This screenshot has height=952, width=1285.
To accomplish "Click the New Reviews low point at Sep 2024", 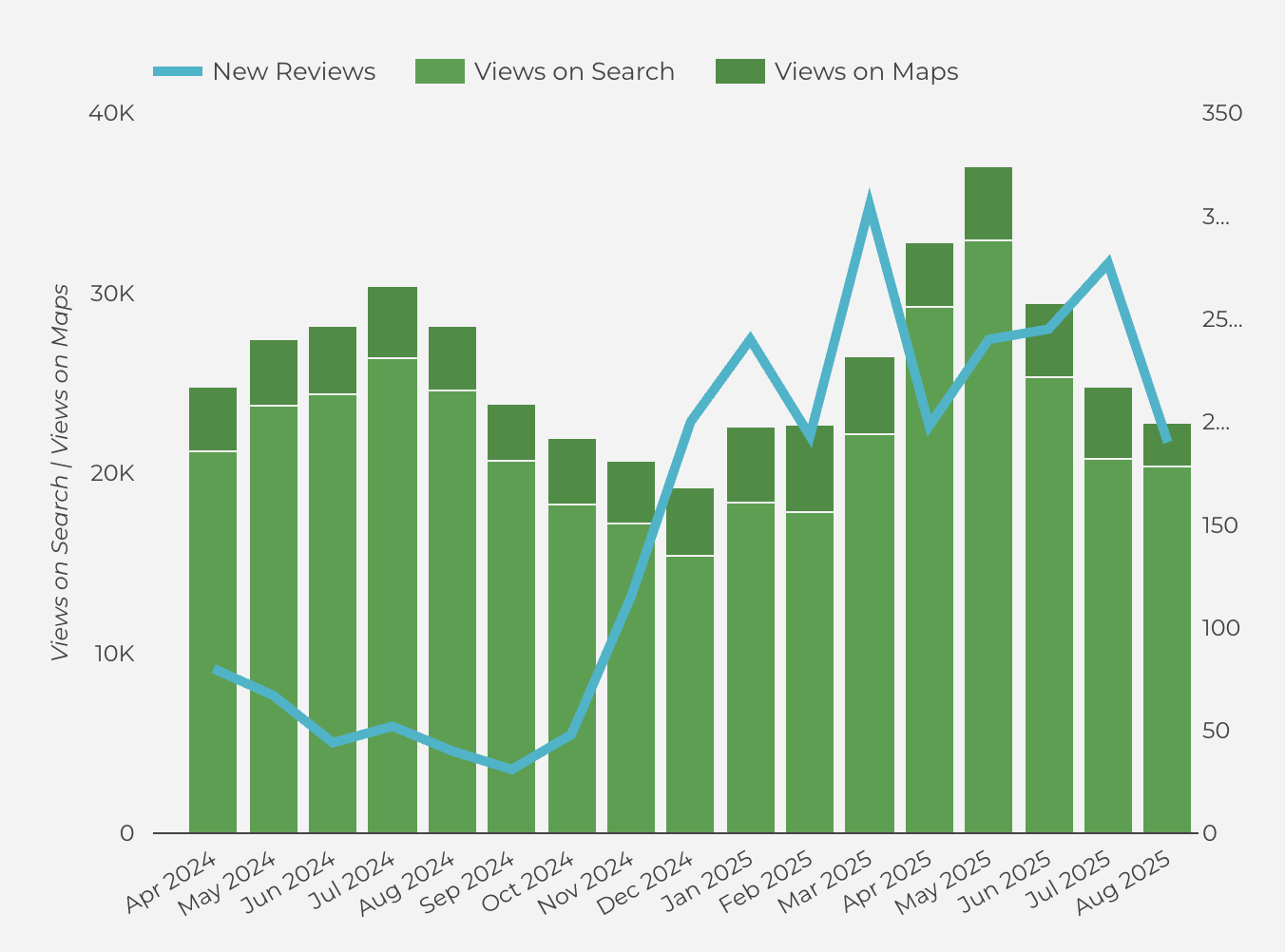I will (x=511, y=768).
